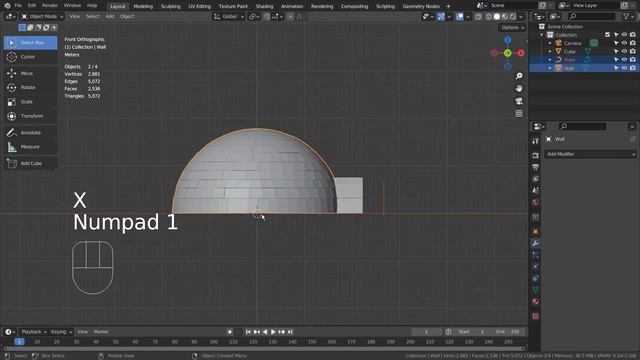Open the Render menu
Image resolution: width=640 pixels, height=360 pixels.
(50, 6)
